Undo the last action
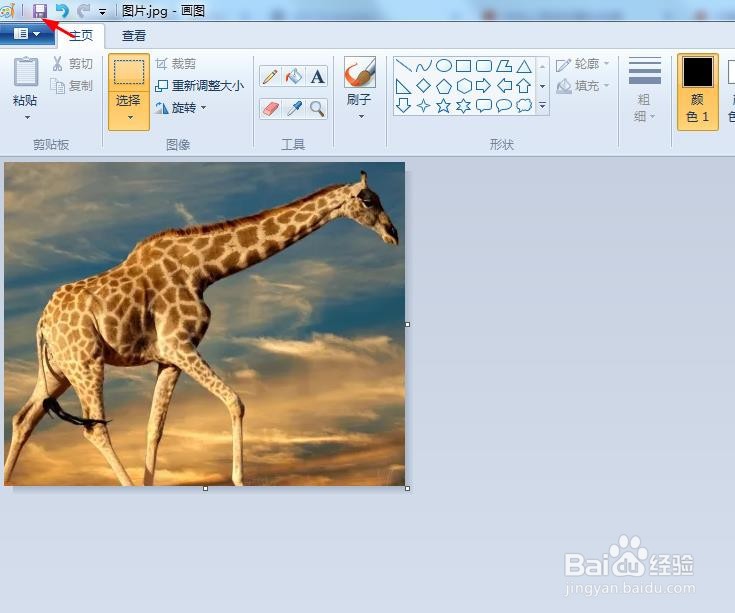The height and width of the screenshot is (613, 735). point(62,10)
